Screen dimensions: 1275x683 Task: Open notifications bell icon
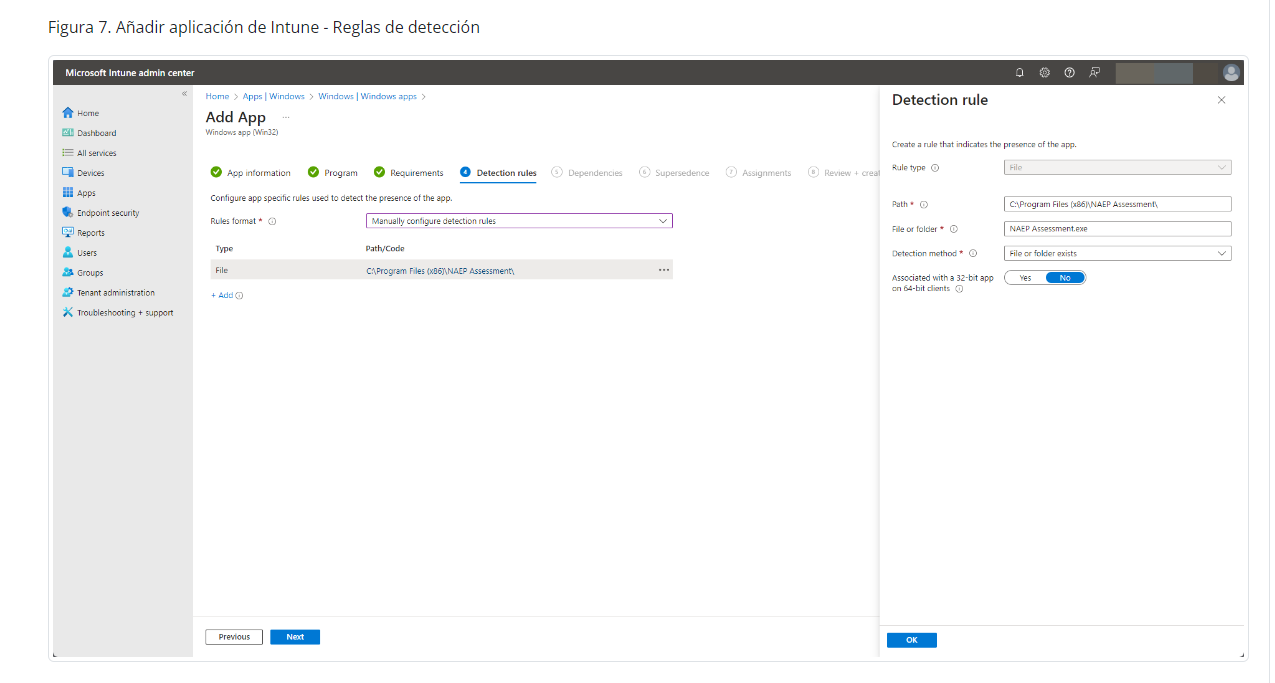[x=1020, y=72]
